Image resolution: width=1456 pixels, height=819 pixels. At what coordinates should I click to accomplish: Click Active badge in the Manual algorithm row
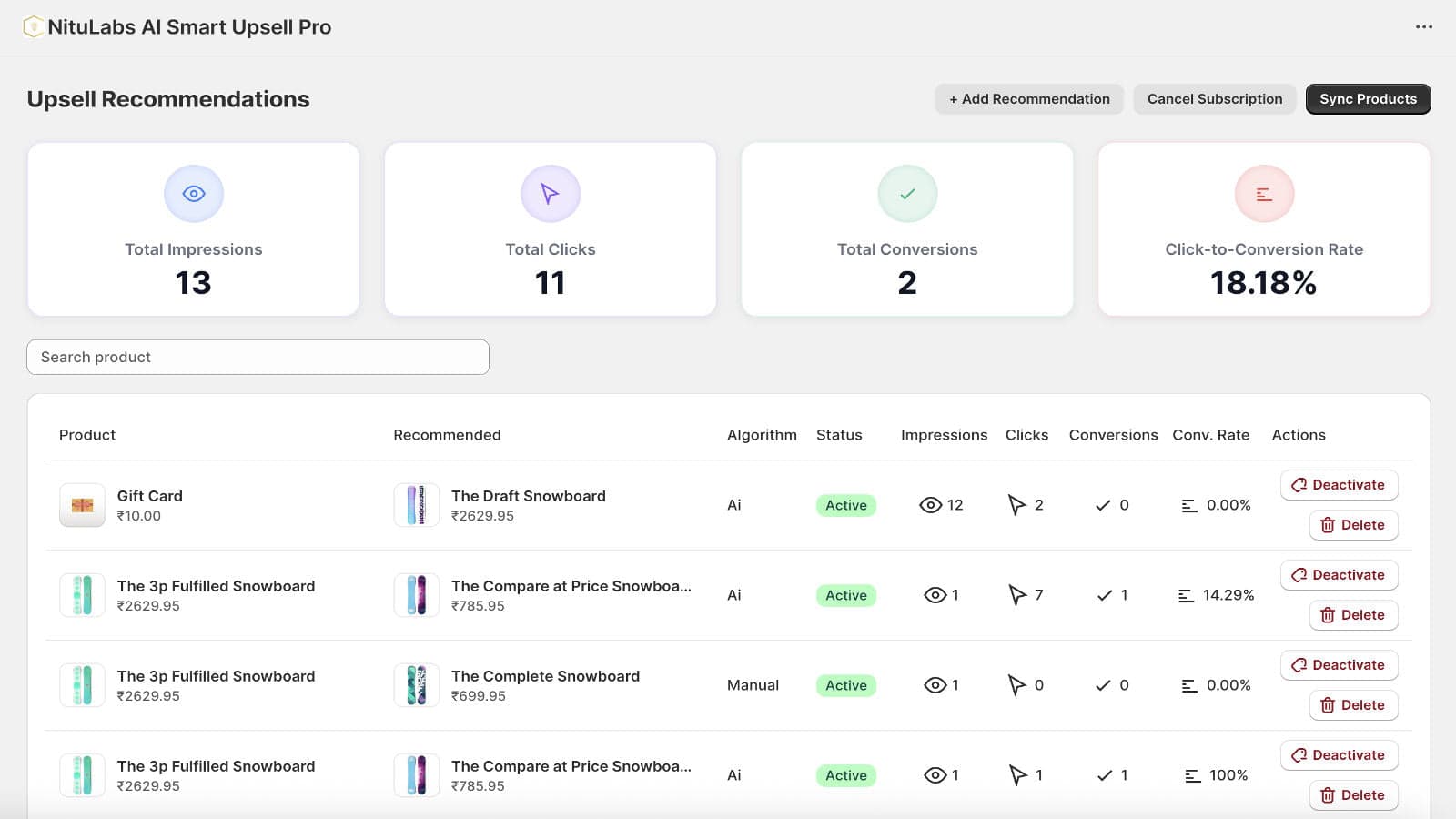pyautogui.click(x=846, y=685)
